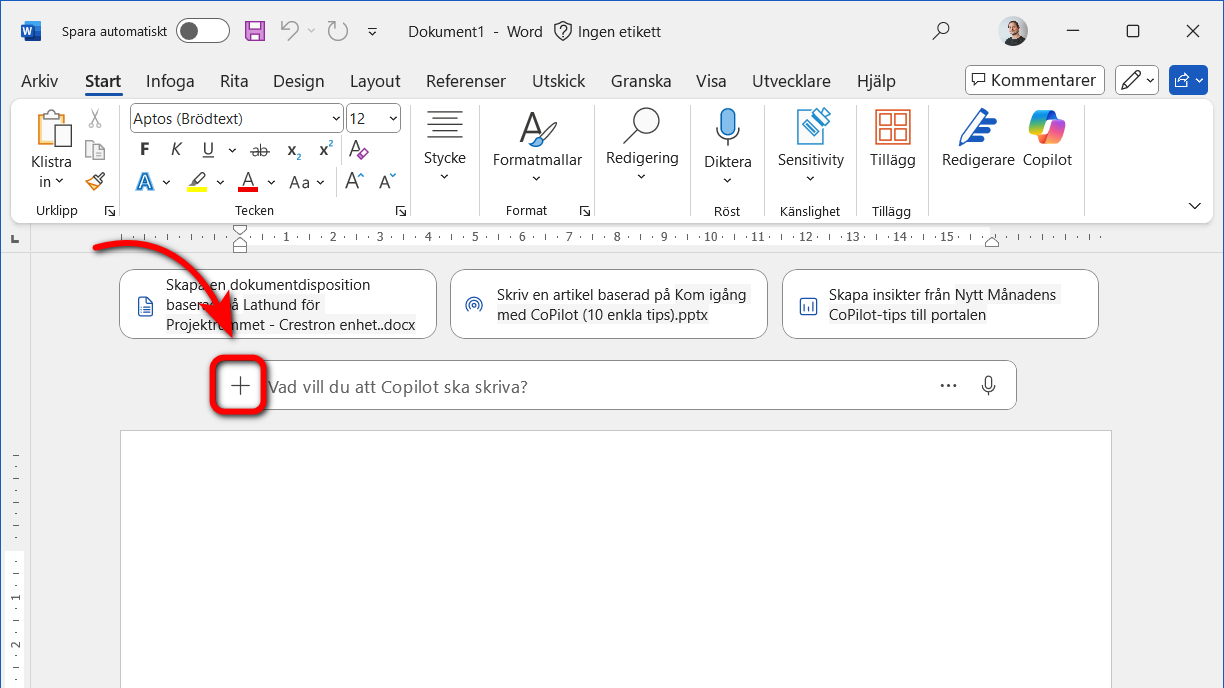Click the Klistra in clipboard icon

pos(53,130)
